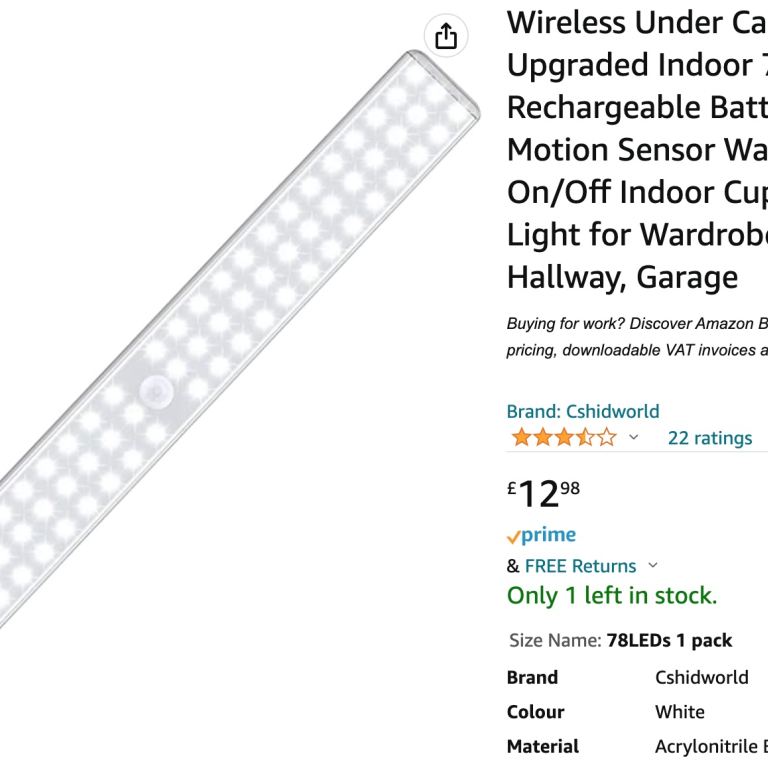
Task: Expand the FREE Returns details chevron
Action: coord(652,565)
